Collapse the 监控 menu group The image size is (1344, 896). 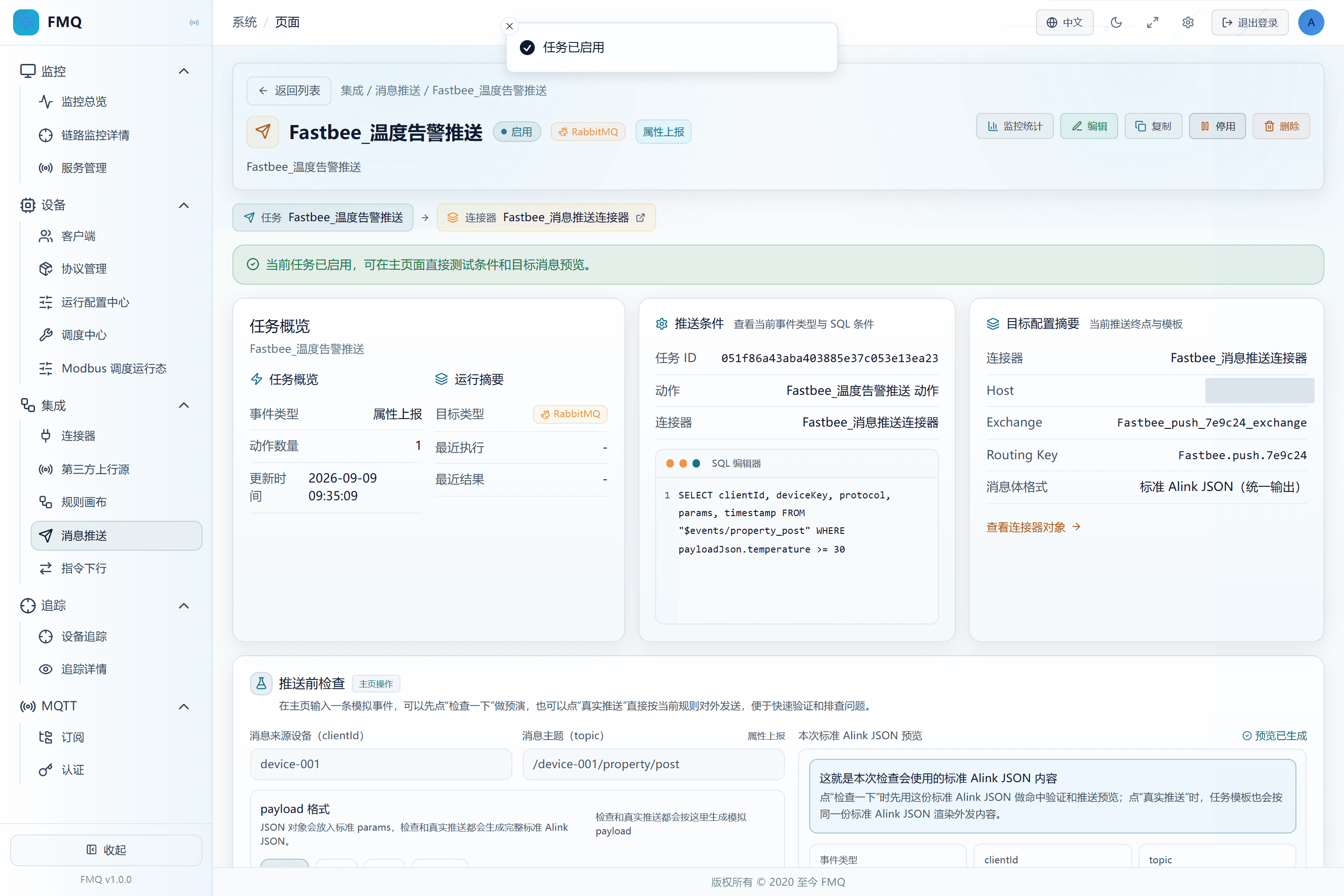(183, 71)
